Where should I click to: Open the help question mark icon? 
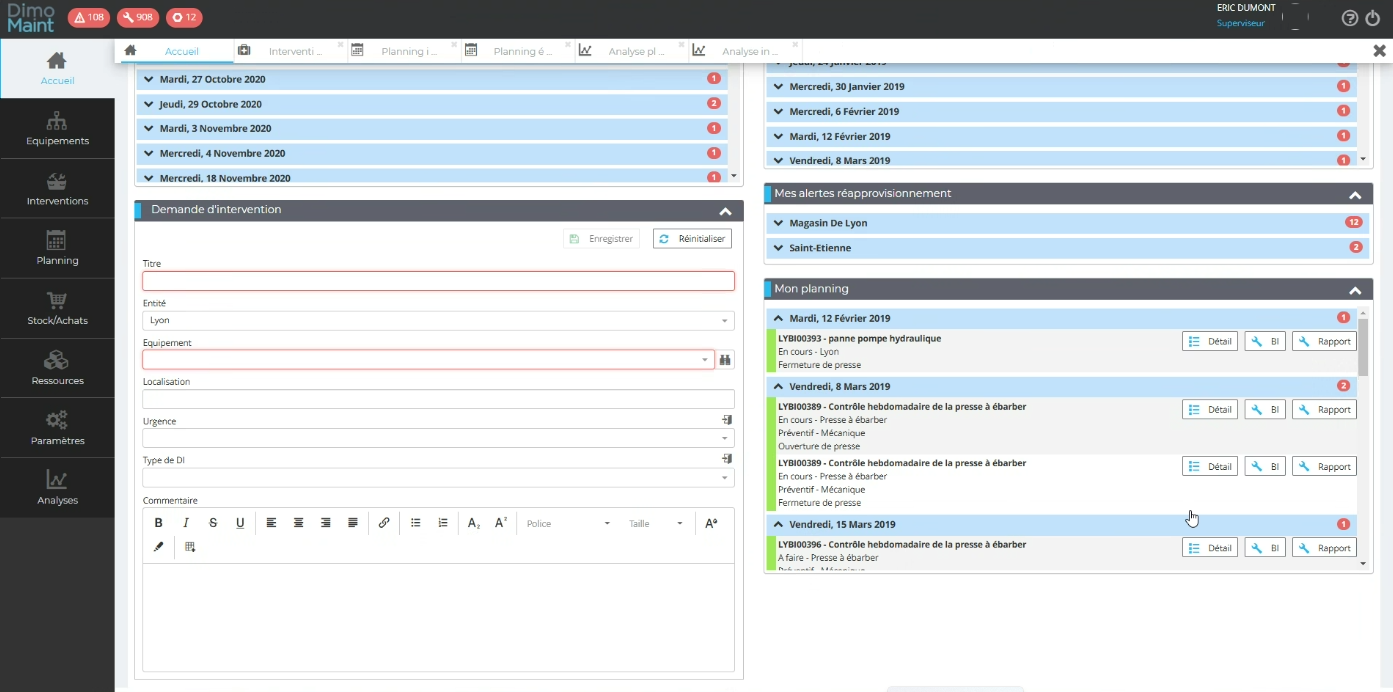coord(1349,18)
